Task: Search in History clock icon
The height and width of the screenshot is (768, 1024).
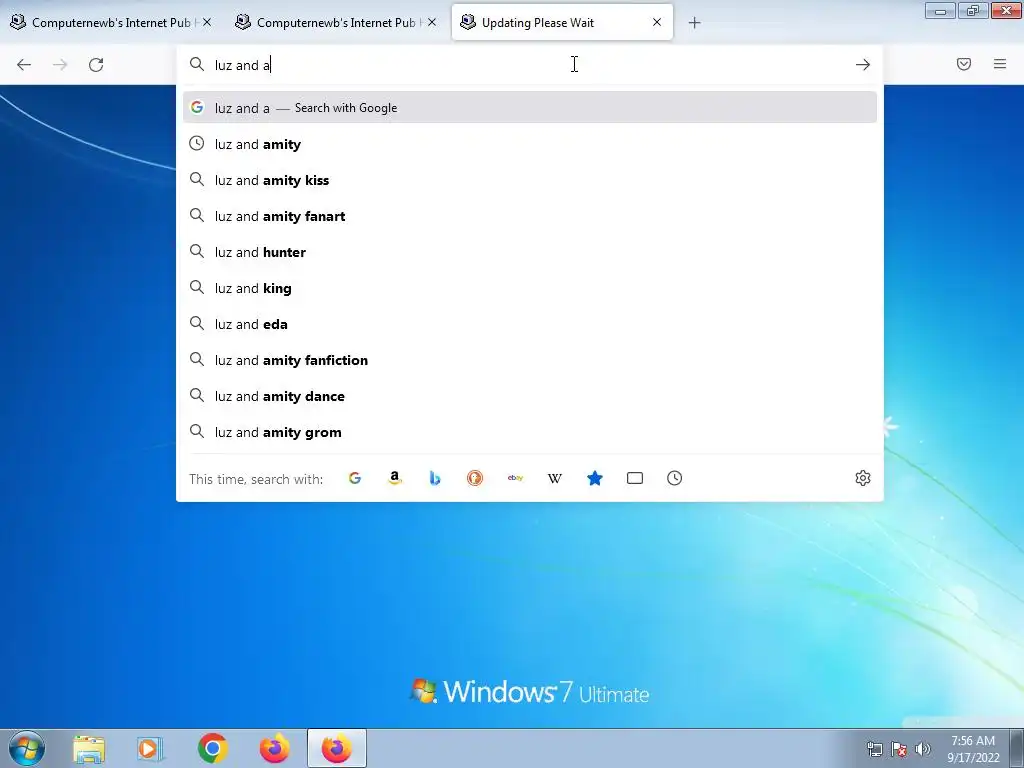Action: pos(675,478)
